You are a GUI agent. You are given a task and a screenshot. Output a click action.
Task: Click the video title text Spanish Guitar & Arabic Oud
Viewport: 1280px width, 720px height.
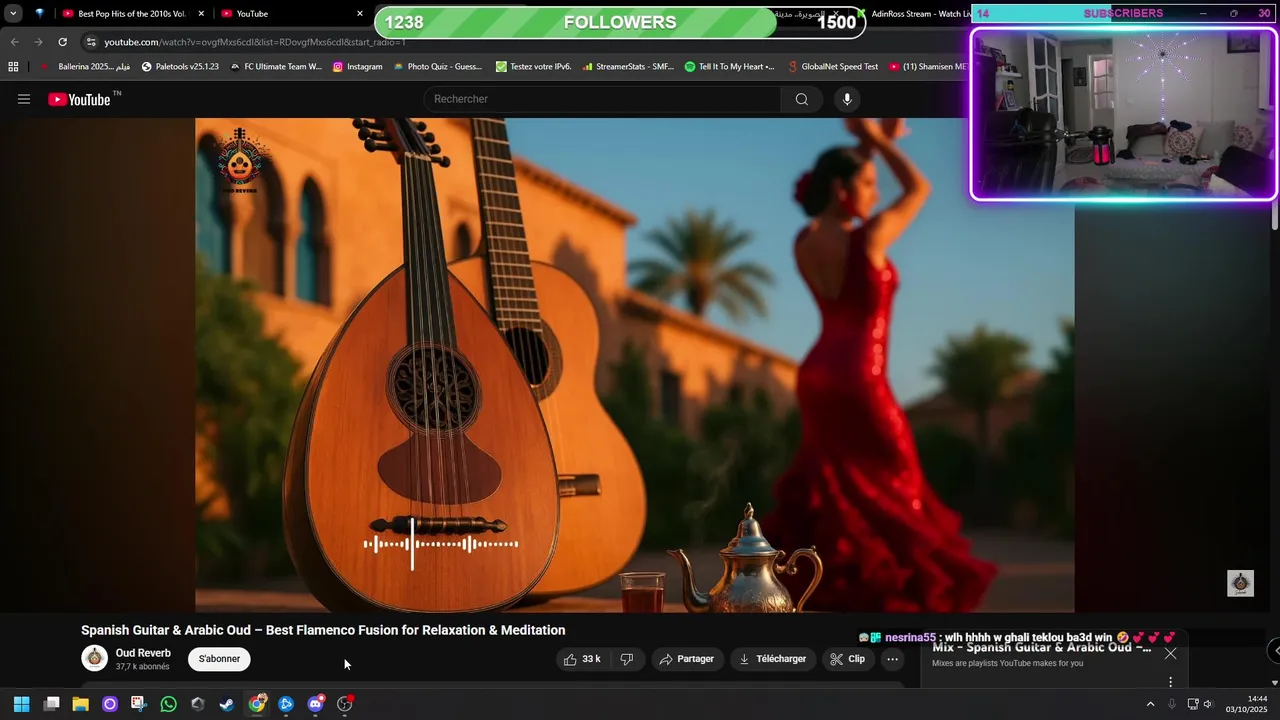pos(323,630)
